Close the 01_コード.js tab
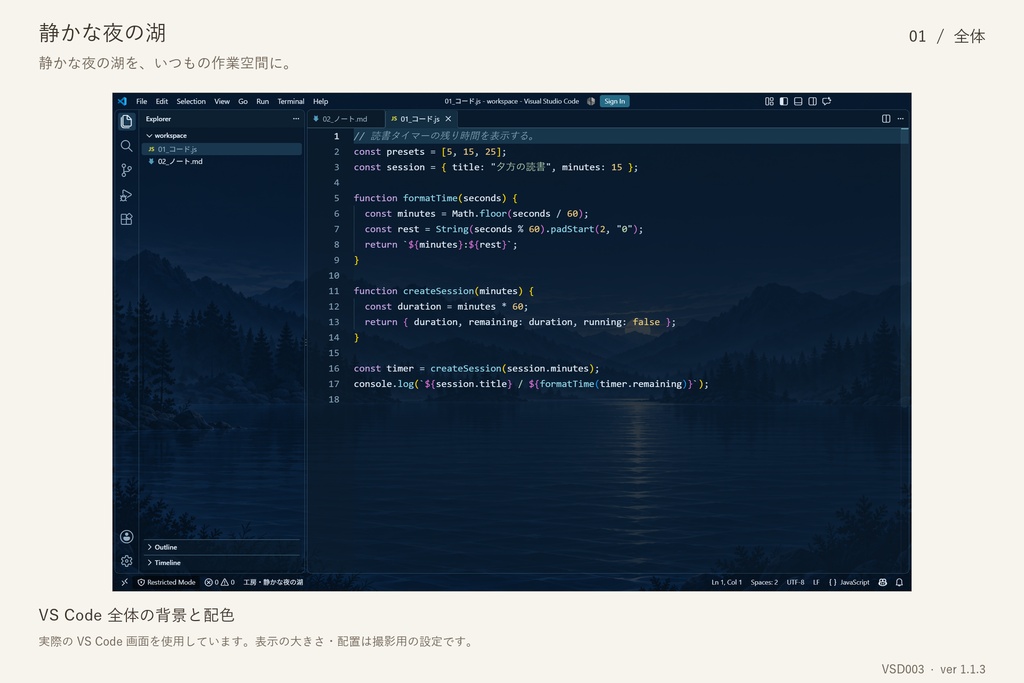 click(x=448, y=119)
